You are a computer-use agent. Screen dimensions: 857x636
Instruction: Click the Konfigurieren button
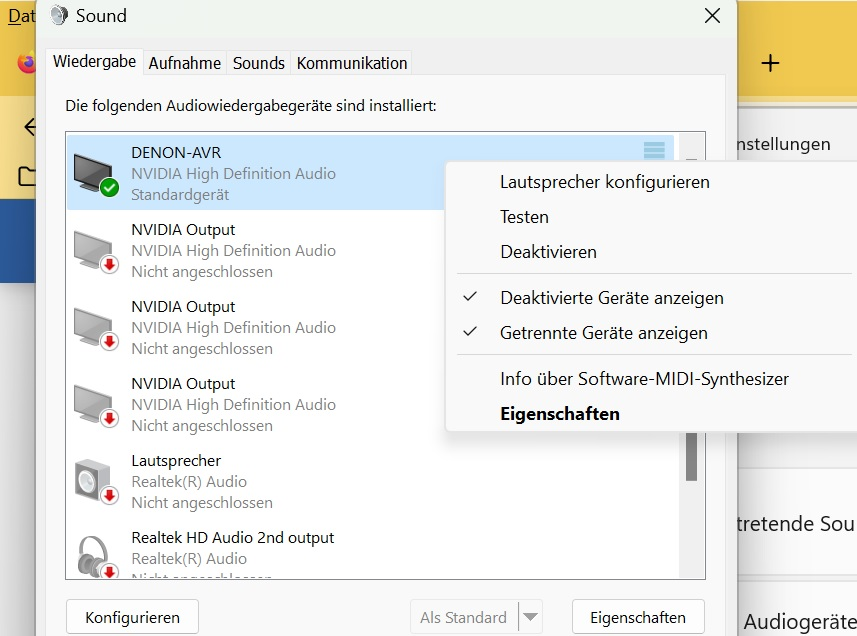pyautogui.click(x=132, y=617)
